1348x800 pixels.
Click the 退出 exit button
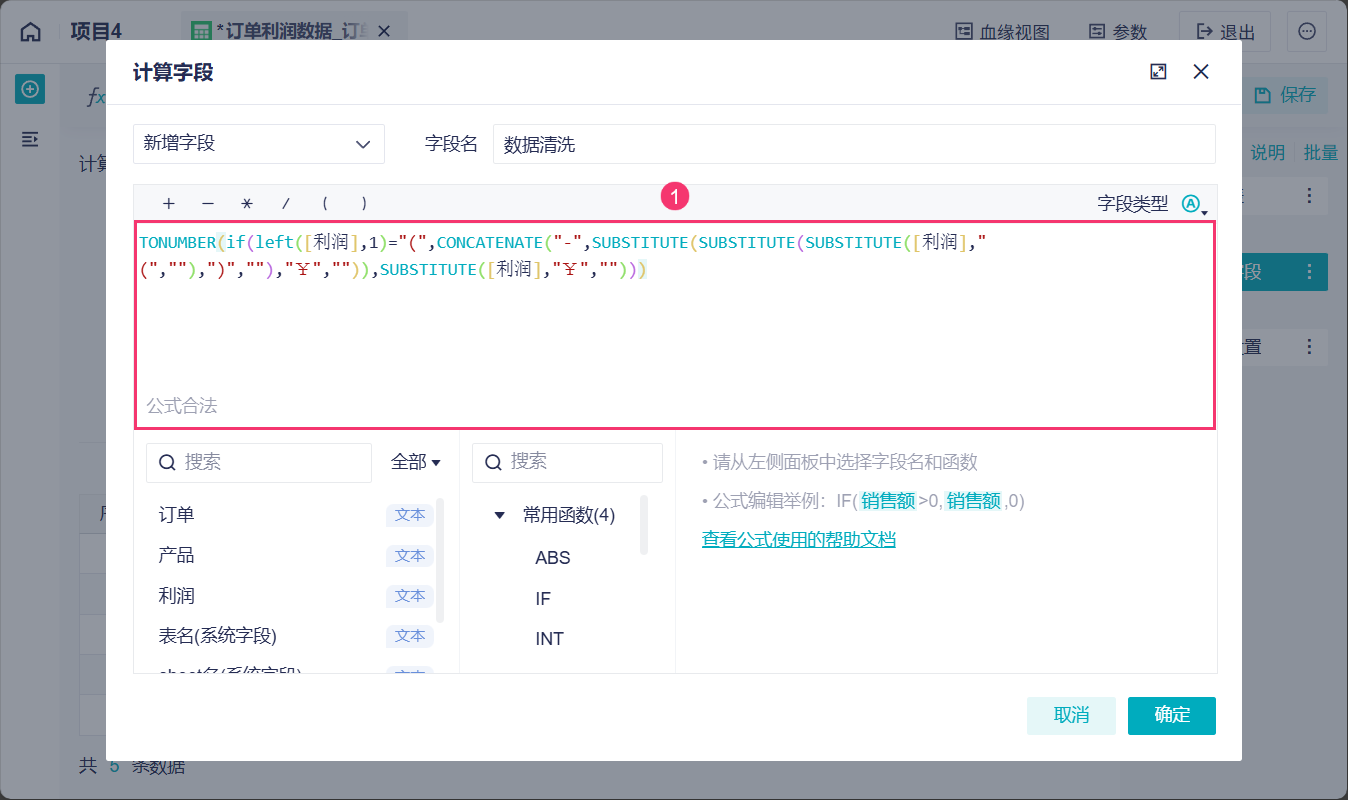click(1225, 32)
